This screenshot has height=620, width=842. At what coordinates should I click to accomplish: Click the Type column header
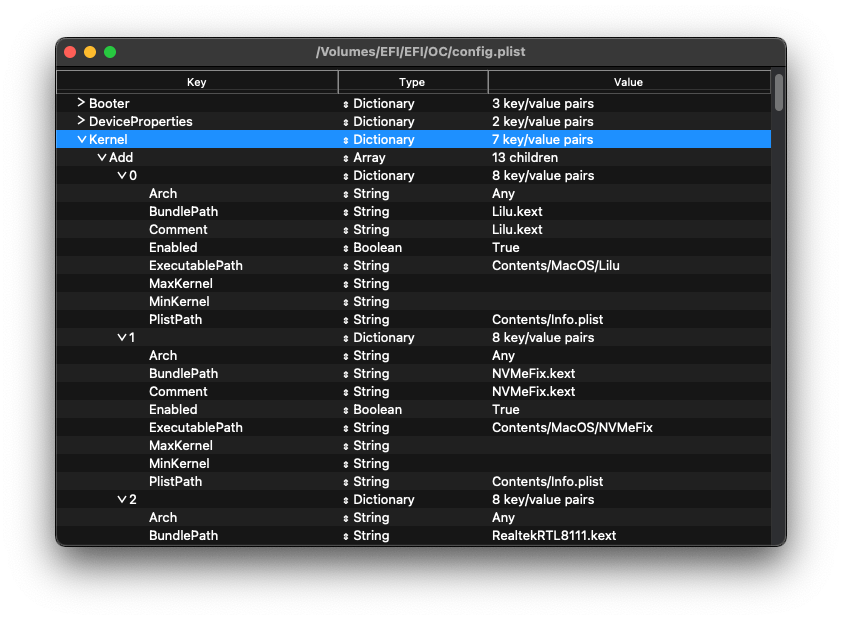coord(412,82)
